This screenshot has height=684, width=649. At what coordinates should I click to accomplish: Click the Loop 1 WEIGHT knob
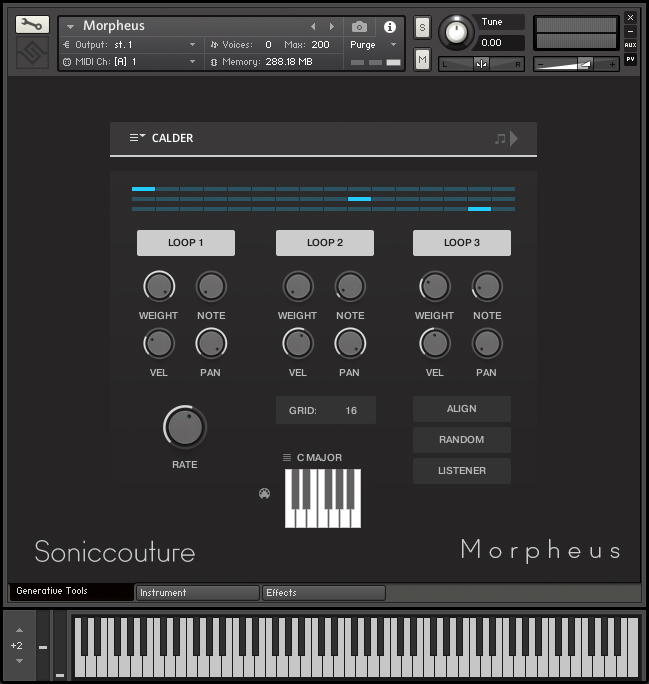point(159,287)
